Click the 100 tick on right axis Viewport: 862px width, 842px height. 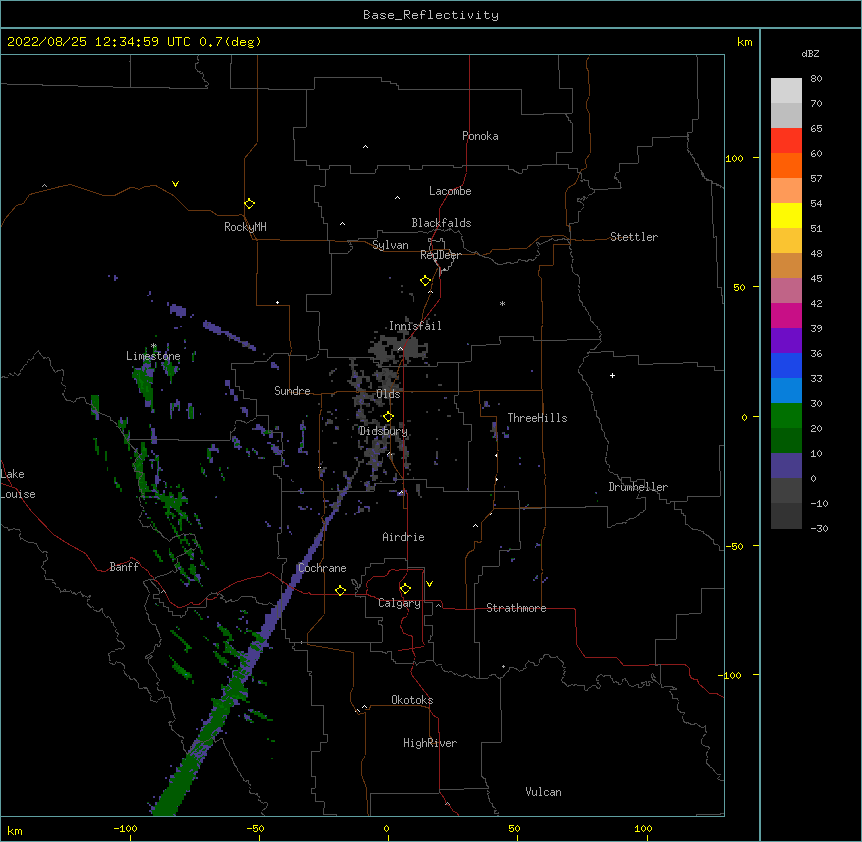[x=734, y=158]
